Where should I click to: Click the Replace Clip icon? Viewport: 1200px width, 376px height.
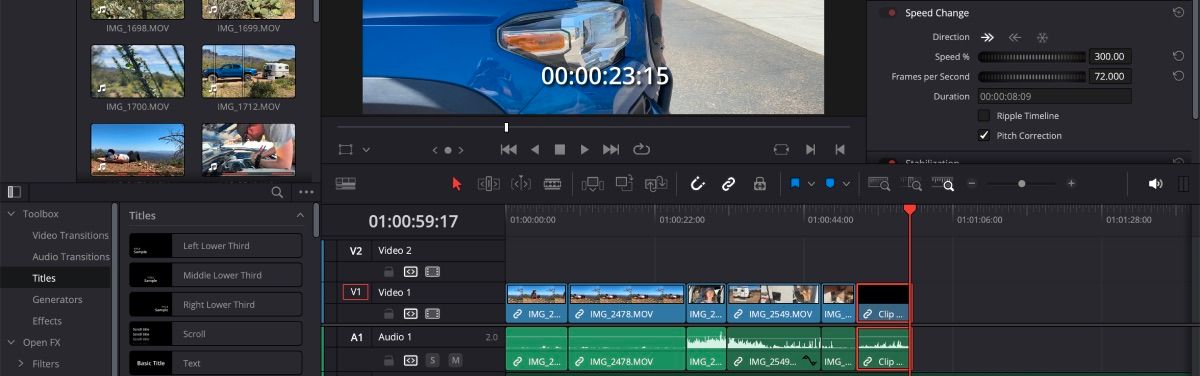click(656, 184)
